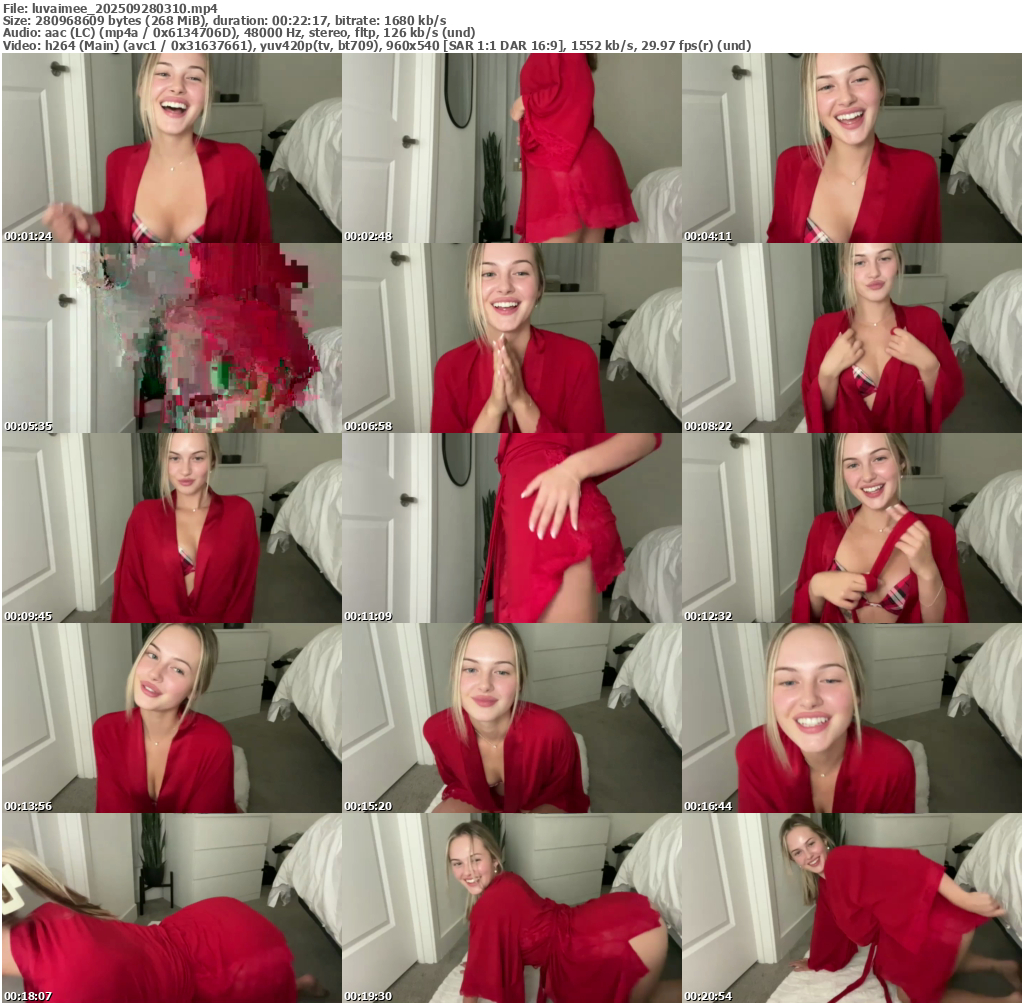Select the glitched pixelated frame at 00:05:35
The width and height of the screenshot is (1024, 1003).
tap(171, 338)
